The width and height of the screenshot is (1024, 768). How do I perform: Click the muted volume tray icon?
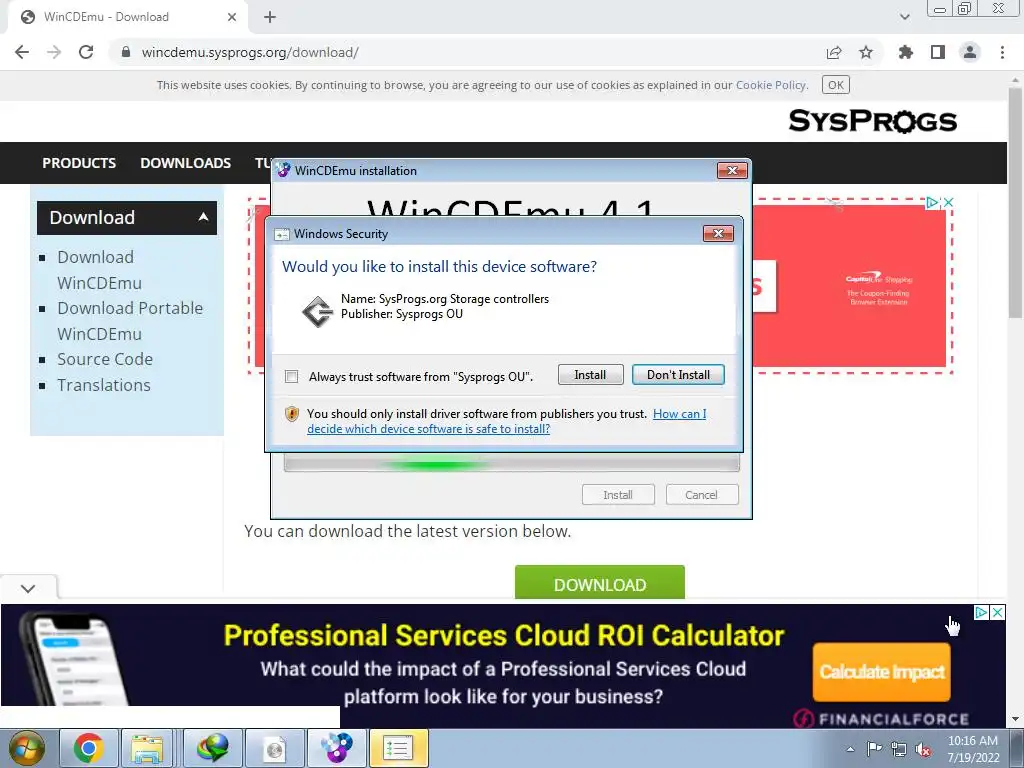(x=923, y=749)
